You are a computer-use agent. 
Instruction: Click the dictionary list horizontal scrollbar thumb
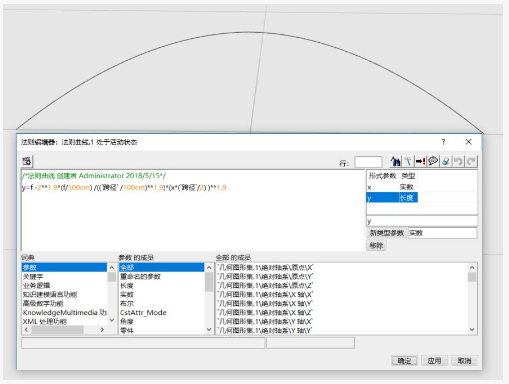click(x=57, y=330)
